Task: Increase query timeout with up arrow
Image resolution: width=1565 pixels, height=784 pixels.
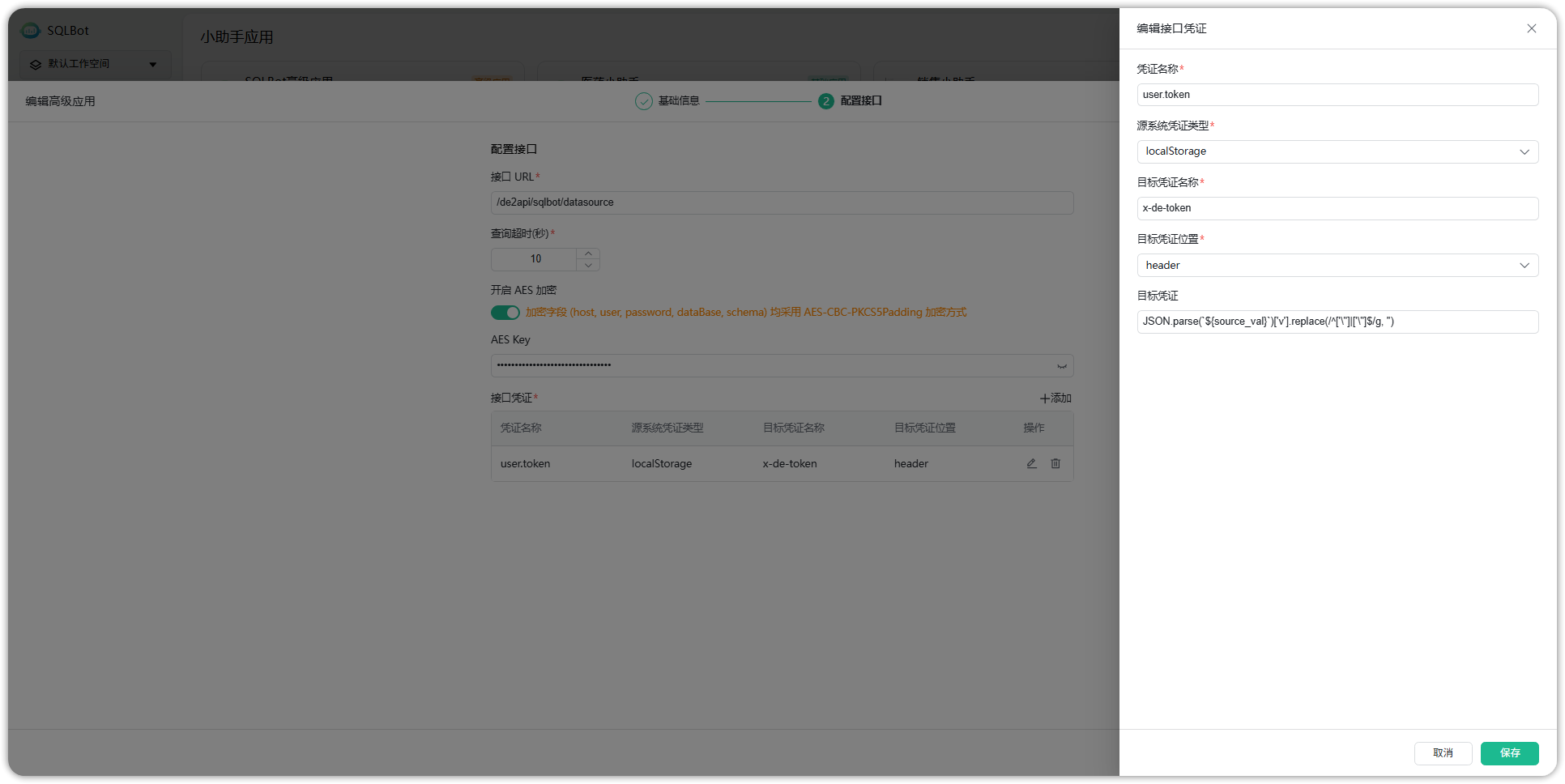Action: click(589, 254)
